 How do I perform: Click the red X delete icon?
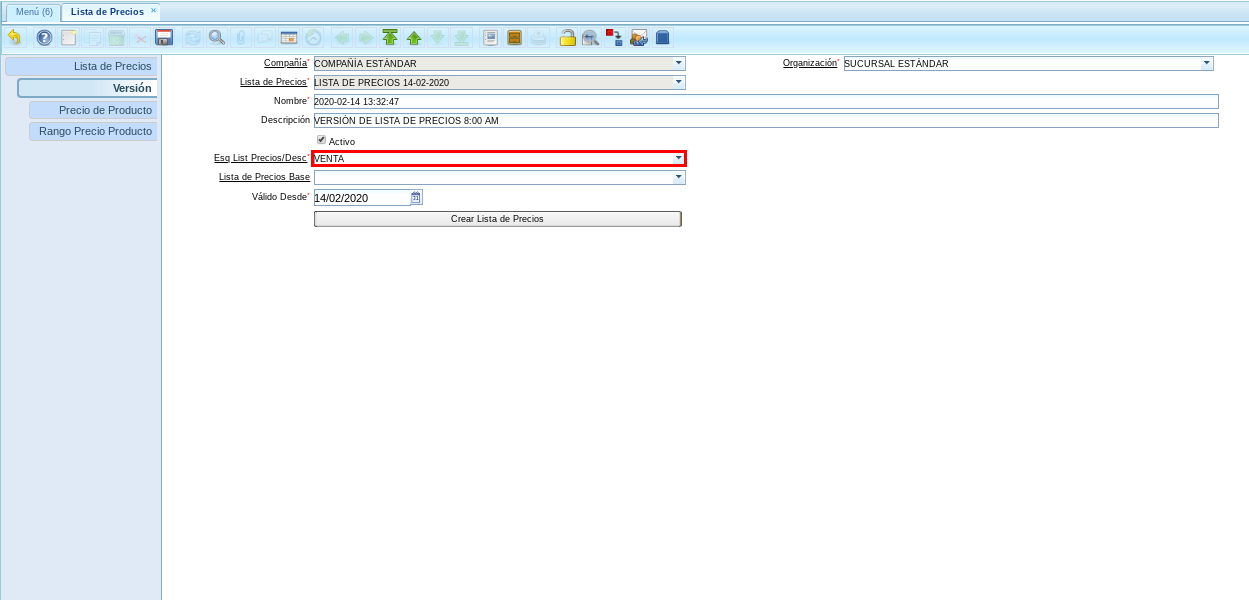click(x=141, y=38)
